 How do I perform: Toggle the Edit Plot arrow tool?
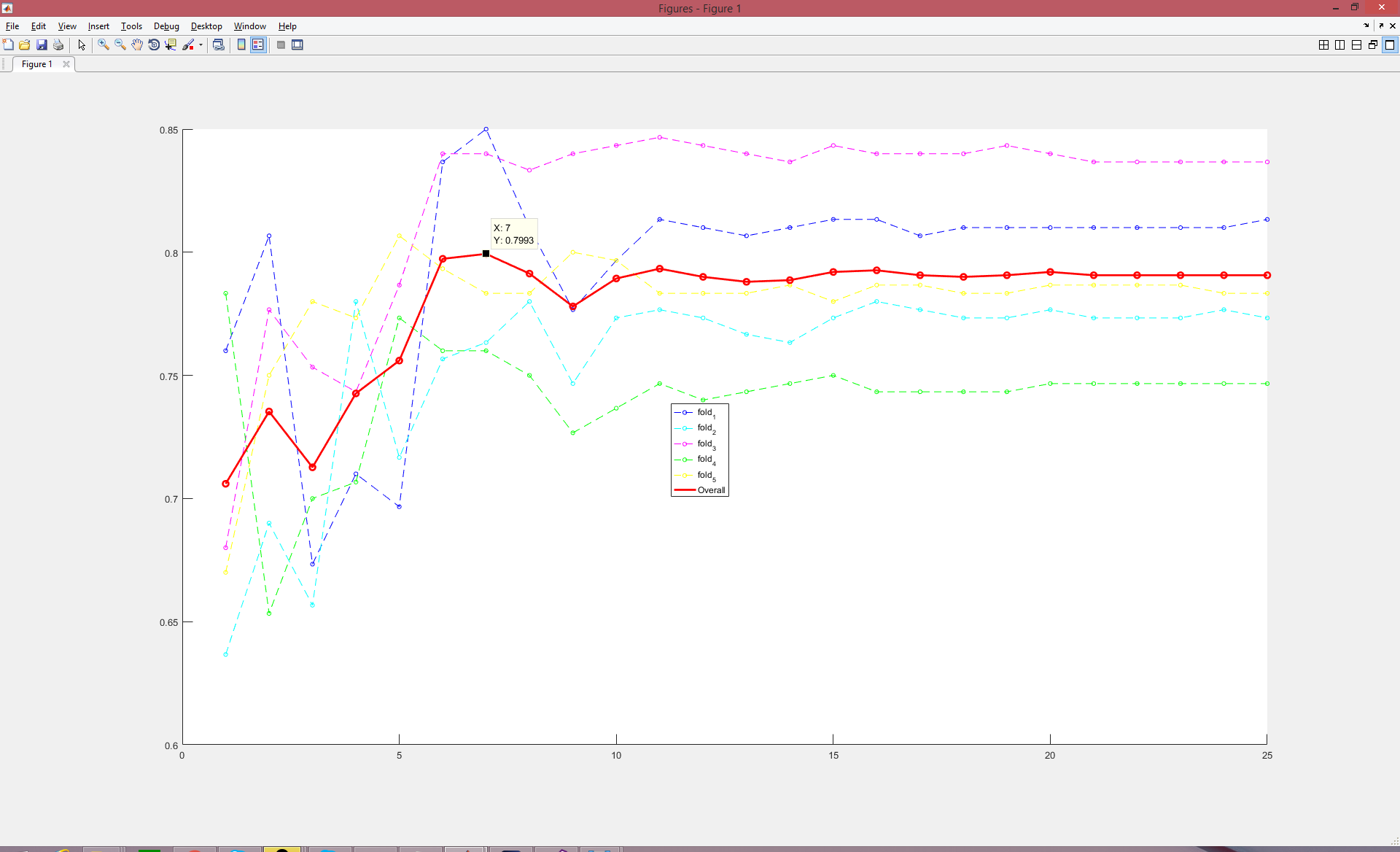(82, 44)
